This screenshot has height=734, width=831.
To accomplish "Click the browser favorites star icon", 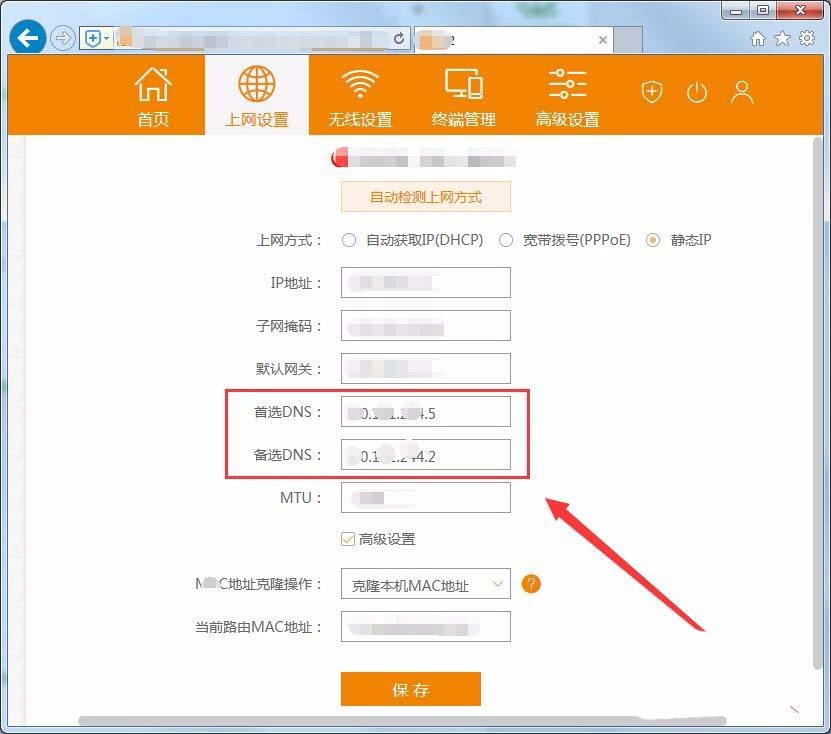I will coord(782,37).
